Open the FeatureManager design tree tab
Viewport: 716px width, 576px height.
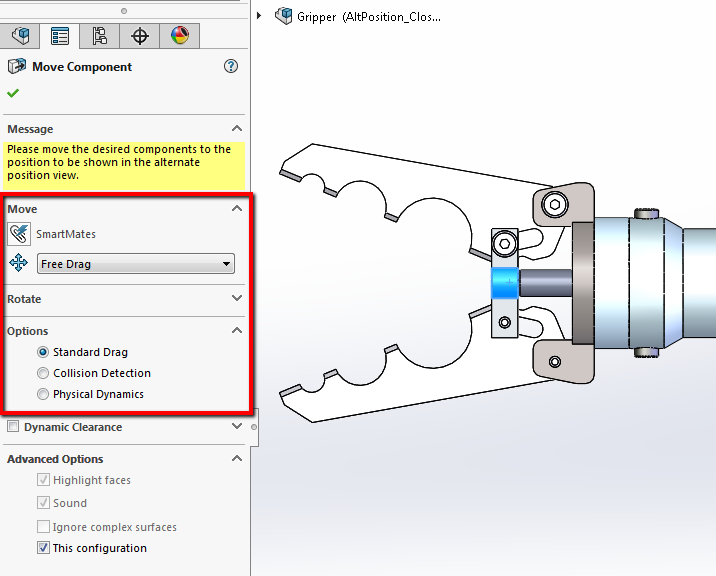[19, 36]
